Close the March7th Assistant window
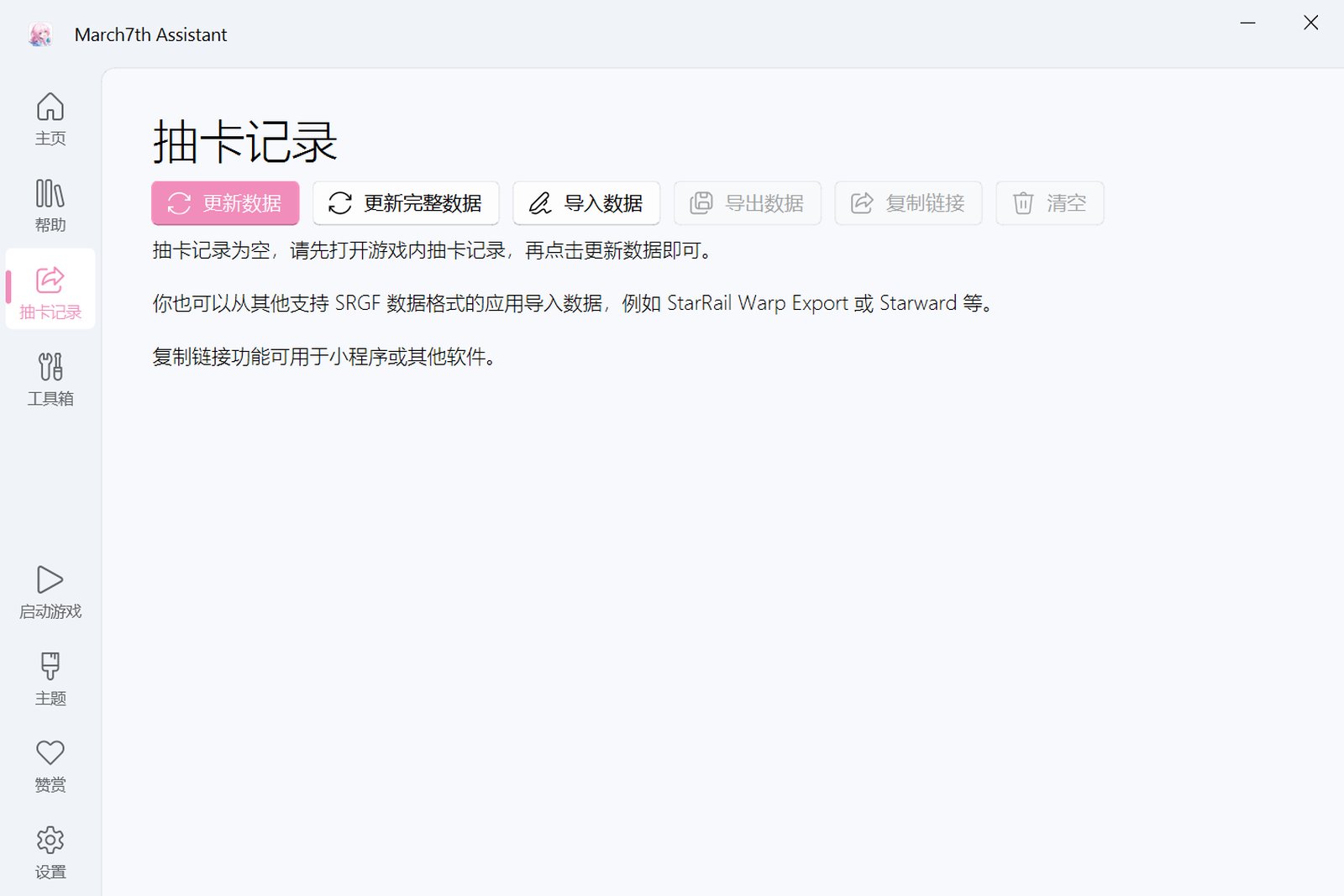 tap(1310, 23)
